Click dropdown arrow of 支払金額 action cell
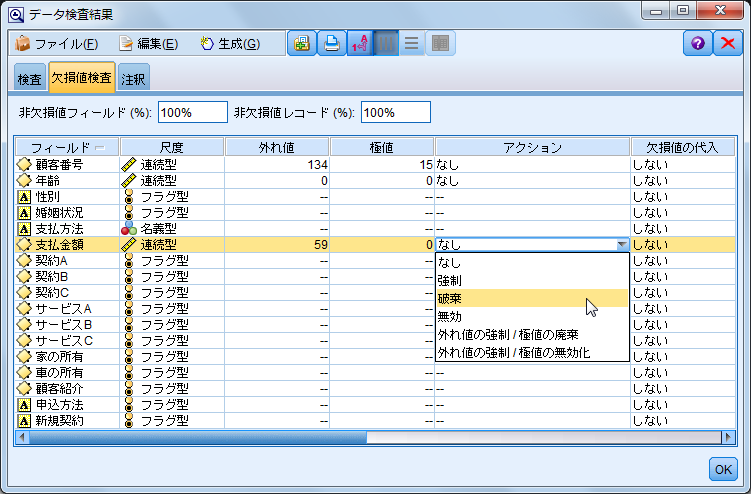This screenshot has height=494, width=751. tap(622, 245)
